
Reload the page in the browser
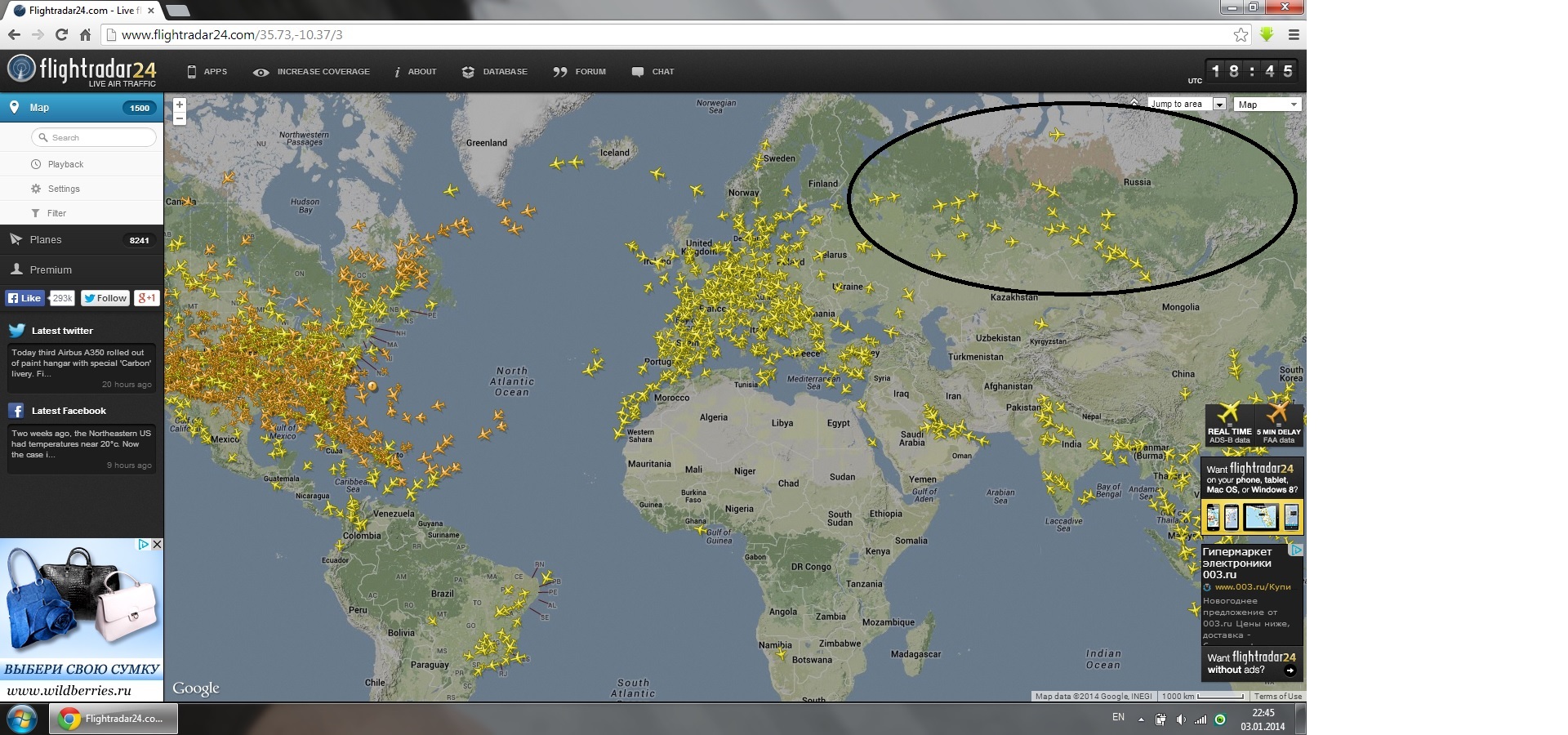(61, 34)
